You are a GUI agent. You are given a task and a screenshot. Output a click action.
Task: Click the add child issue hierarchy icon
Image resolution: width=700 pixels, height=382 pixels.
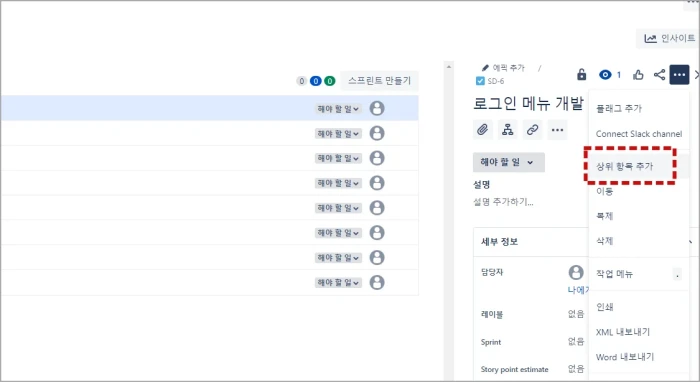(508, 130)
